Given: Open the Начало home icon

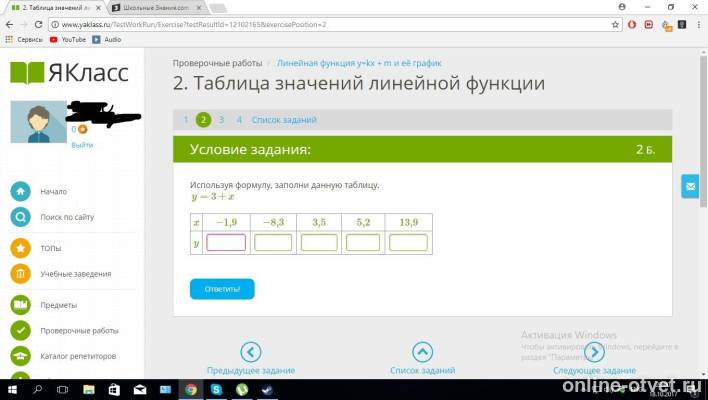Looking at the screenshot, I should tap(20, 191).
